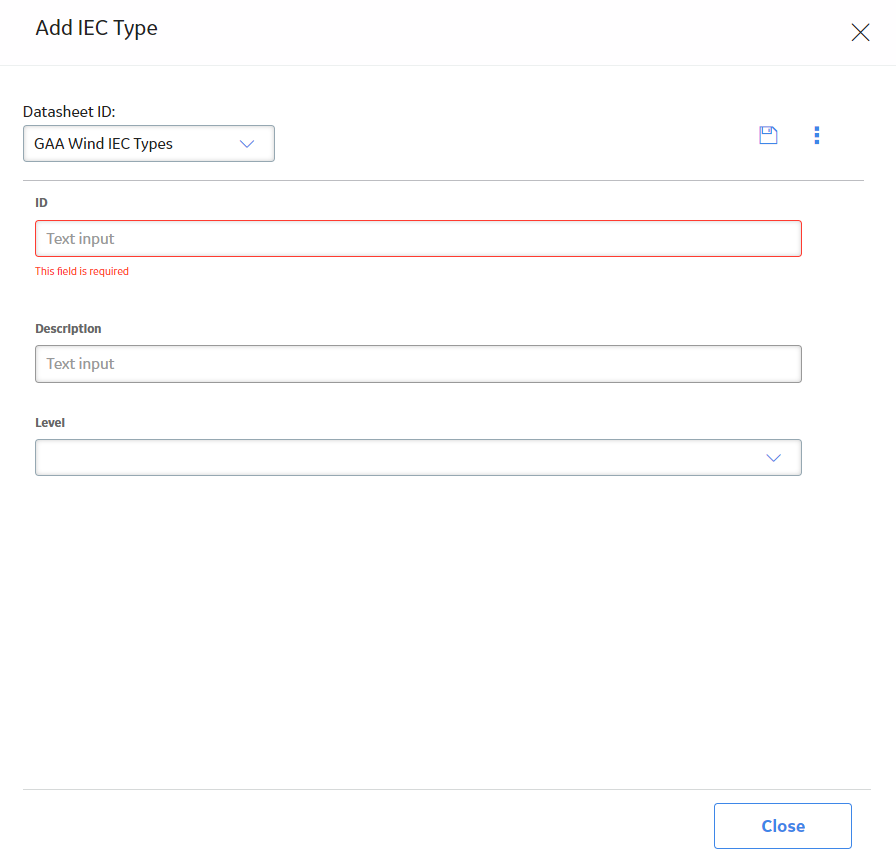Click the placeholder text inside the Description box

point(80,364)
